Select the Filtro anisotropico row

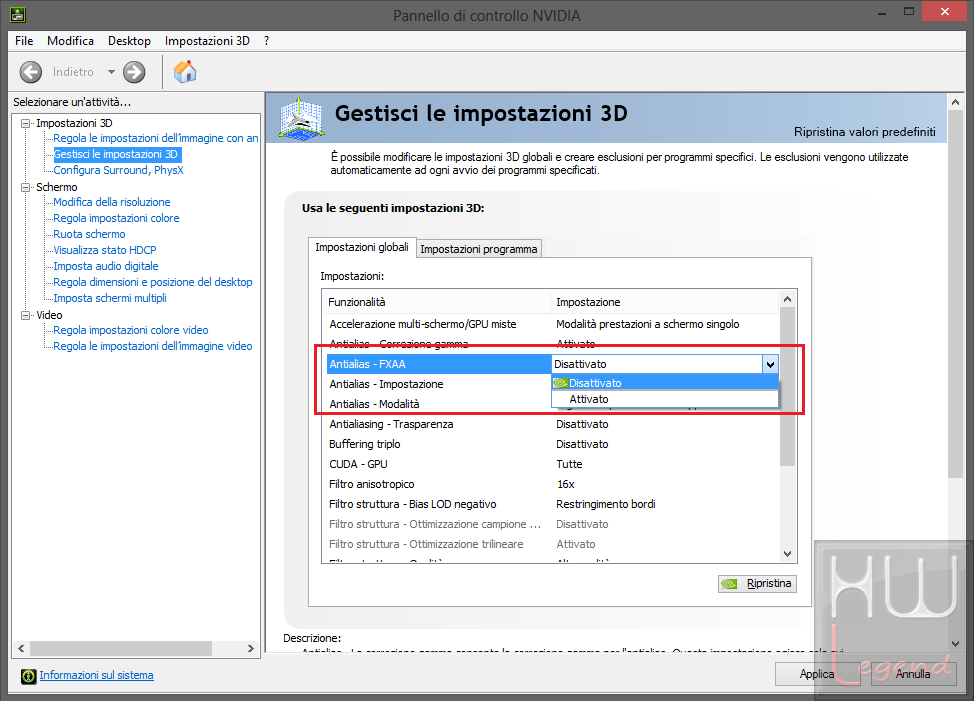coord(552,484)
